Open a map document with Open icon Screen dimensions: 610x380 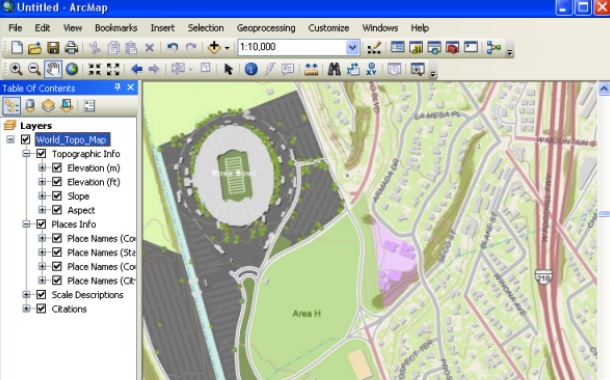[x=35, y=47]
